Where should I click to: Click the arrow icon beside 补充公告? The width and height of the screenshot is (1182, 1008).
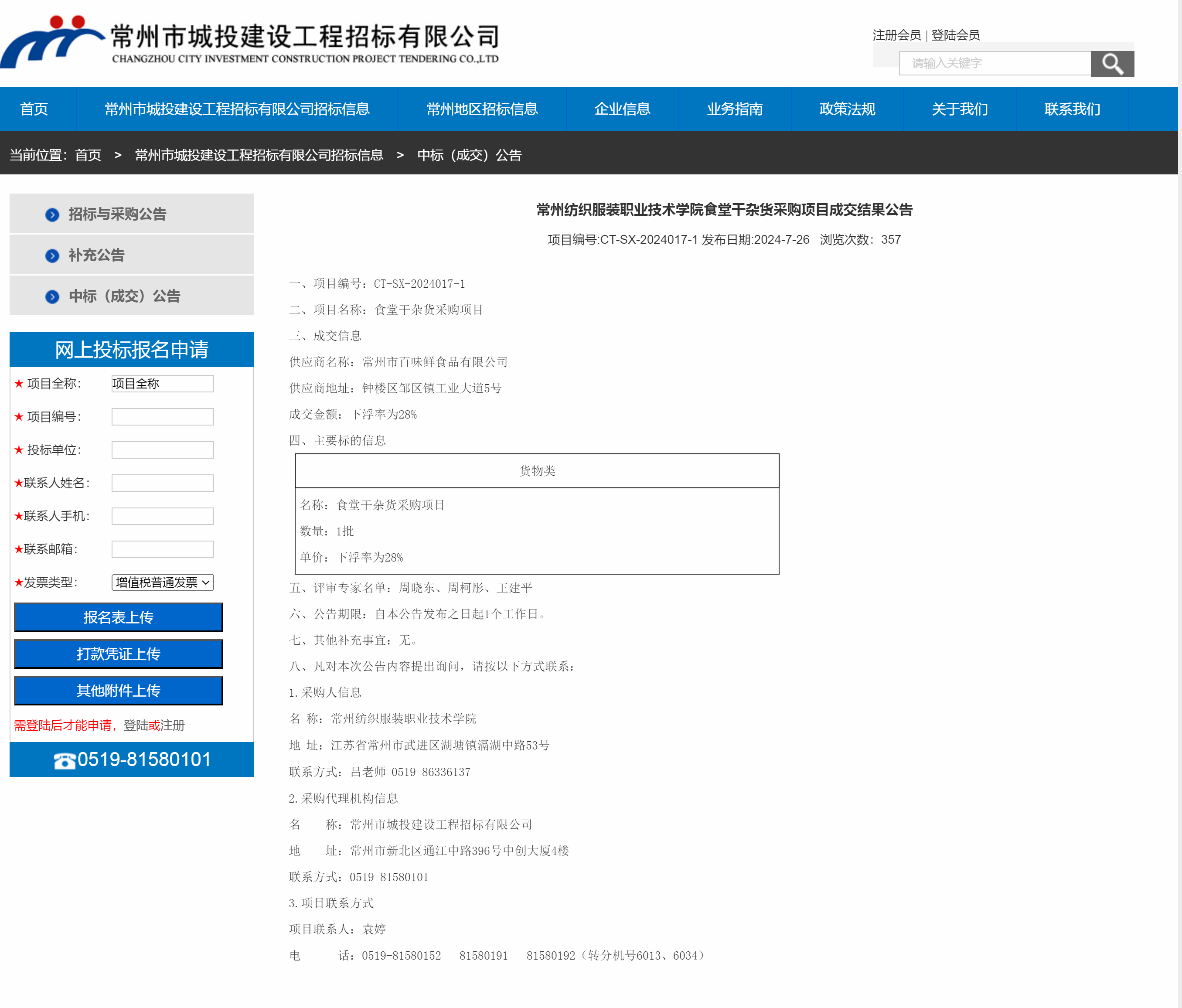pyautogui.click(x=52, y=255)
